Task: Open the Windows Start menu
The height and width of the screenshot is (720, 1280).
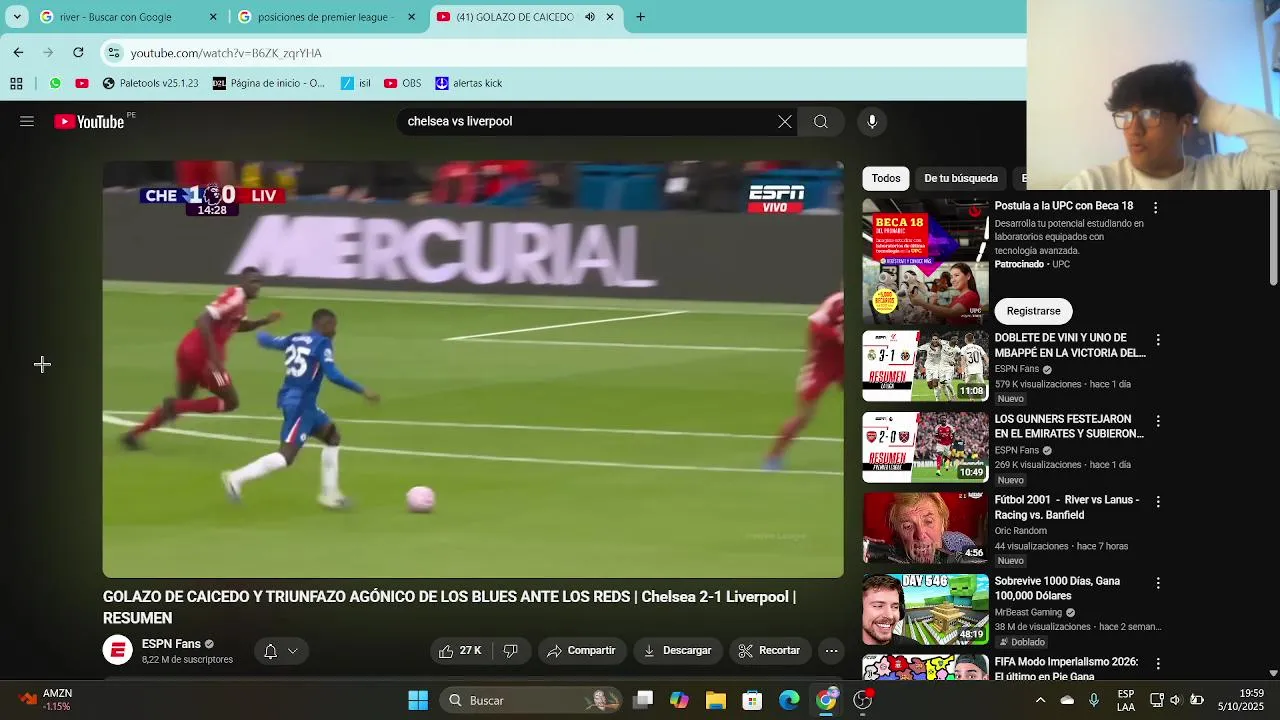Action: pos(418,700)
